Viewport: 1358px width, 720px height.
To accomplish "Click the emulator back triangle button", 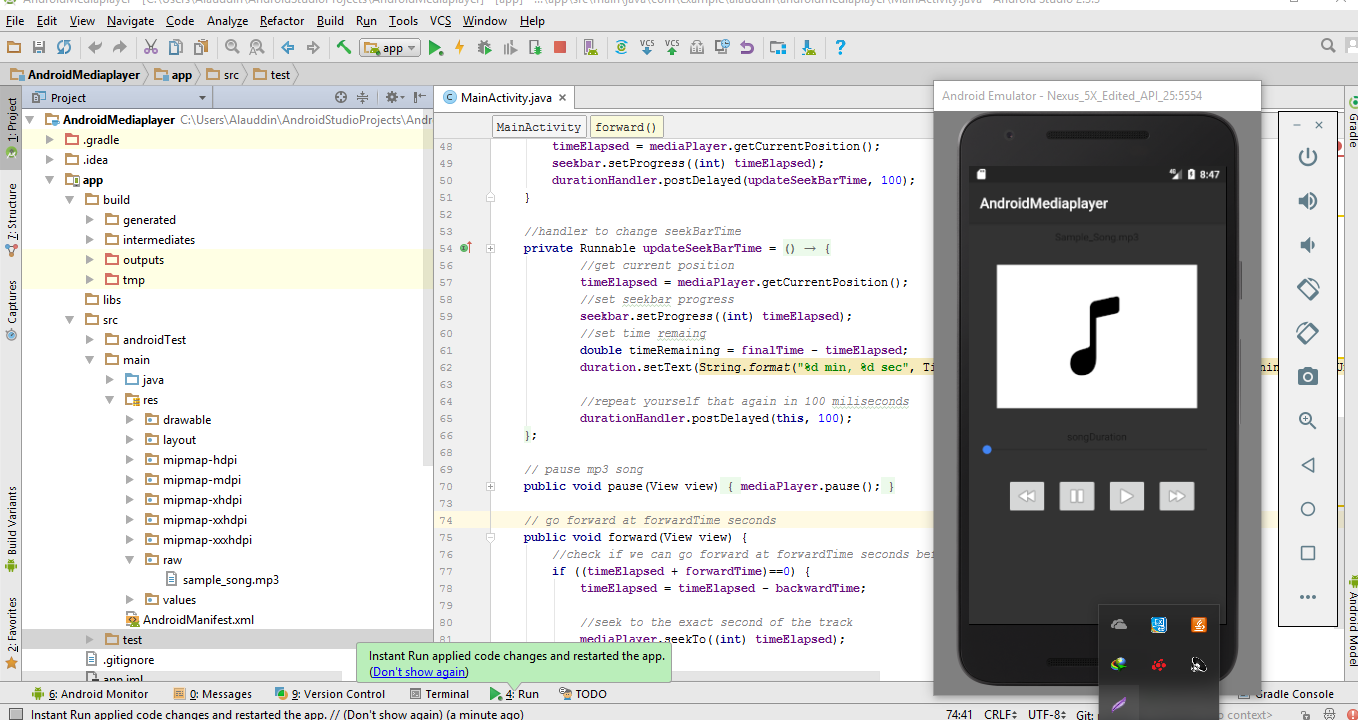I will click(x=1307, y=465).
